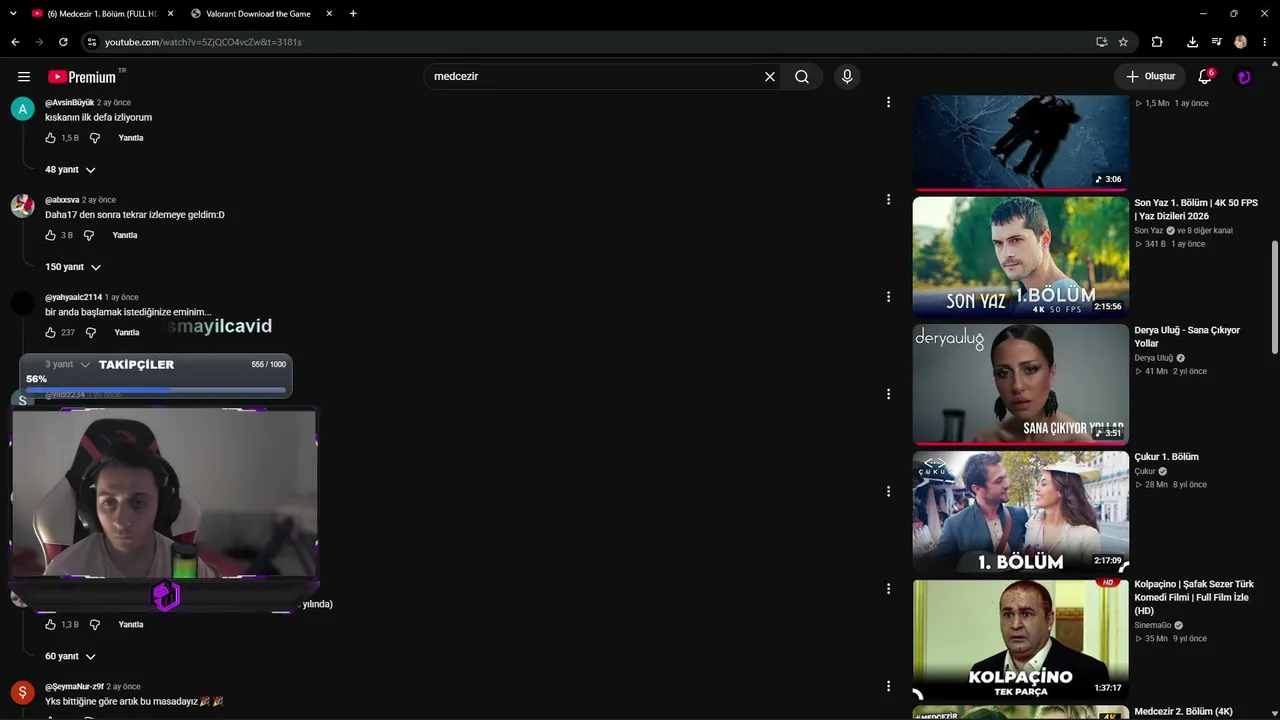This screenshot has height=720, width=1280.
Task: Run search with the magnifier button
Action: tap(802, 77)
